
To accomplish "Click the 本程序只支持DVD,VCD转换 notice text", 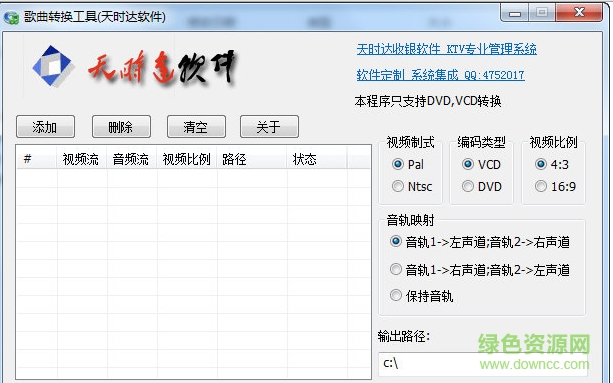I will (428, 101).
